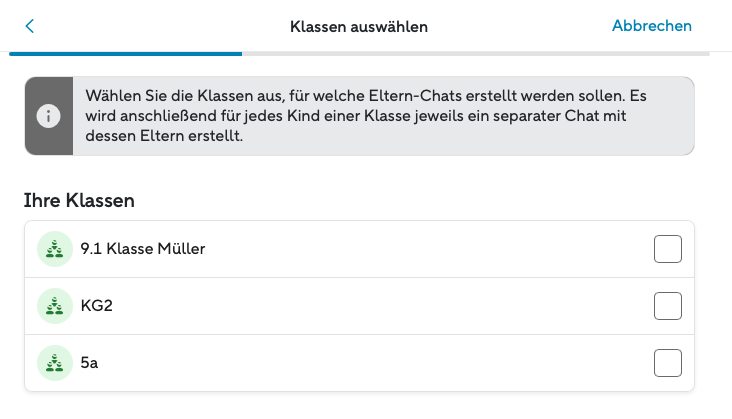The height and width of the screenshot is (419, 732).
Task: Go back using the left chevron
Action: point(30,26)
